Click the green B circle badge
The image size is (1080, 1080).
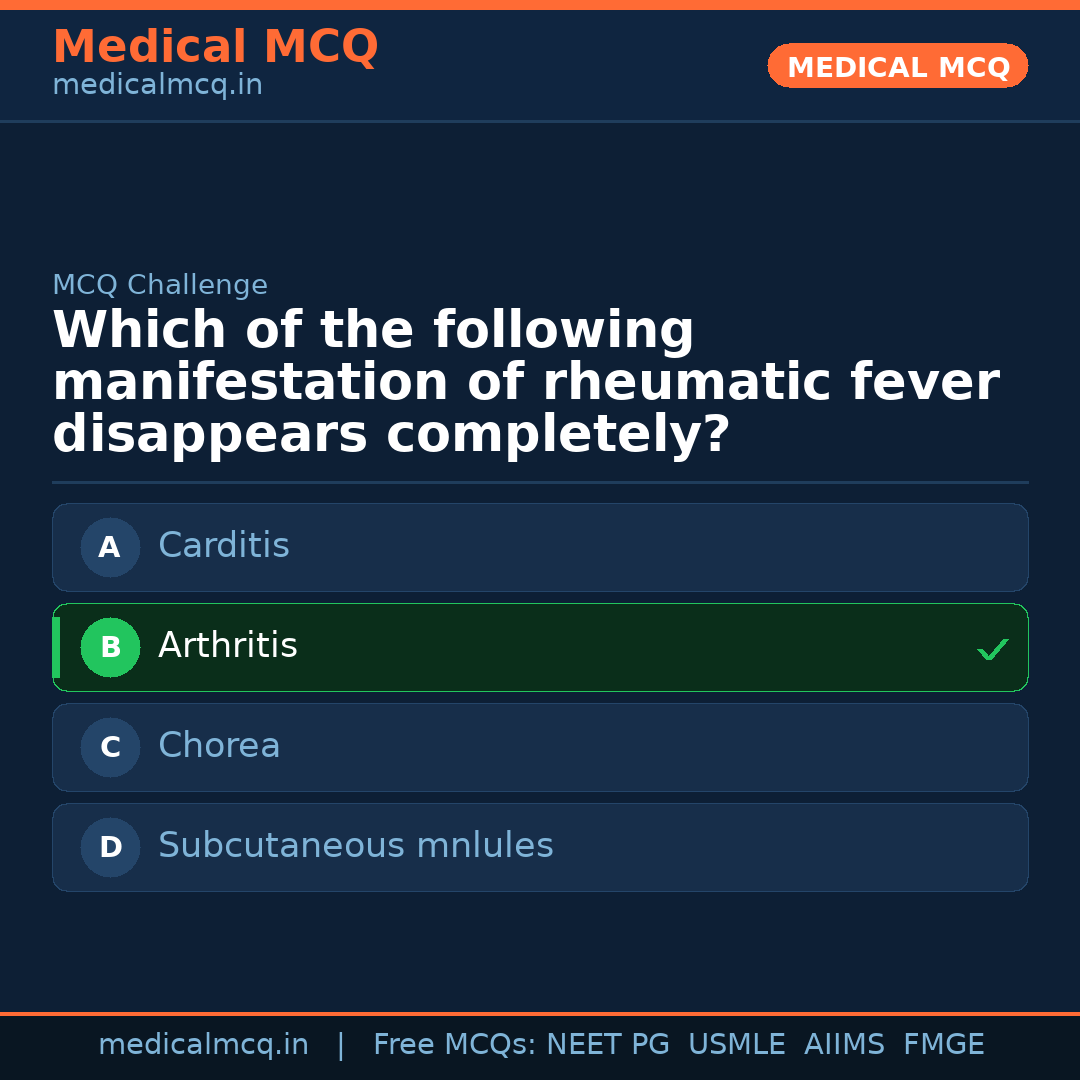[110, 647]
